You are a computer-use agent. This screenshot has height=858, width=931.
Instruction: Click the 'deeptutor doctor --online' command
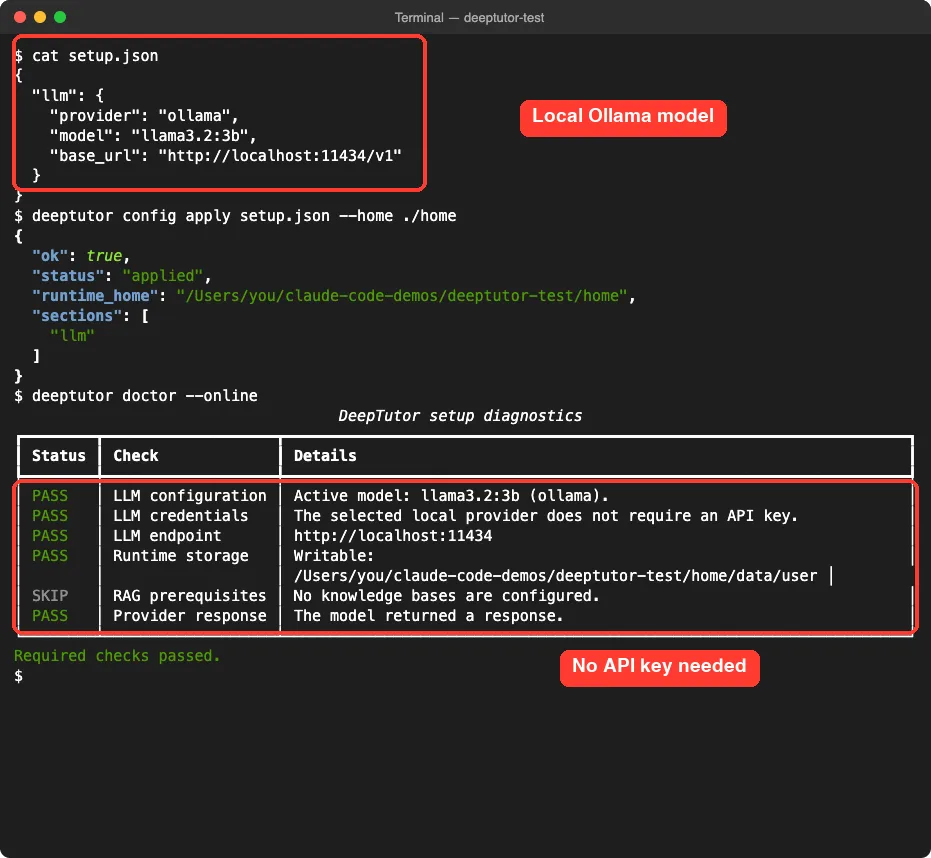tap(144, 396)
